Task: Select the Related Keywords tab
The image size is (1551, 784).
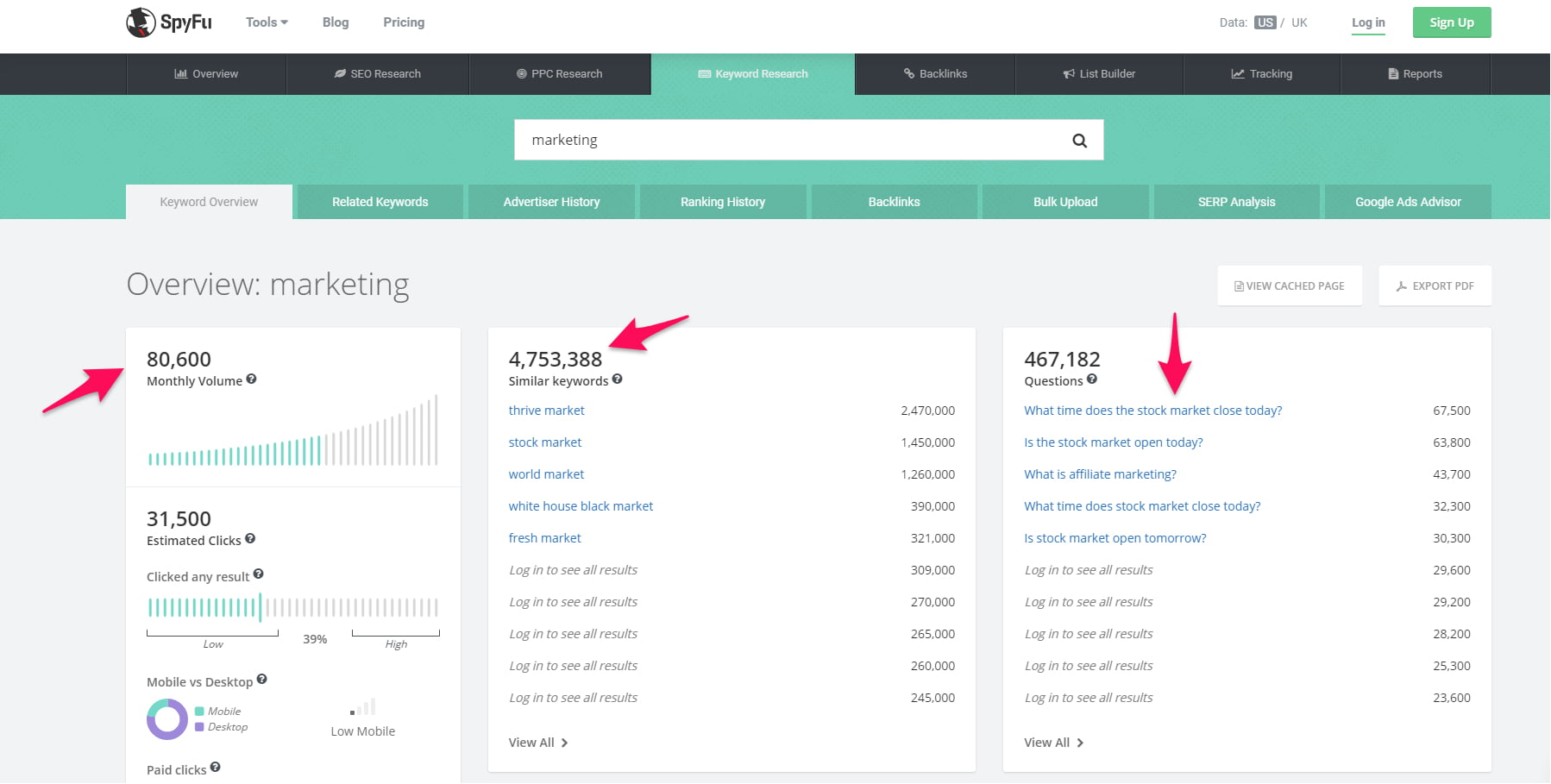Action: (x=380, y=202)
